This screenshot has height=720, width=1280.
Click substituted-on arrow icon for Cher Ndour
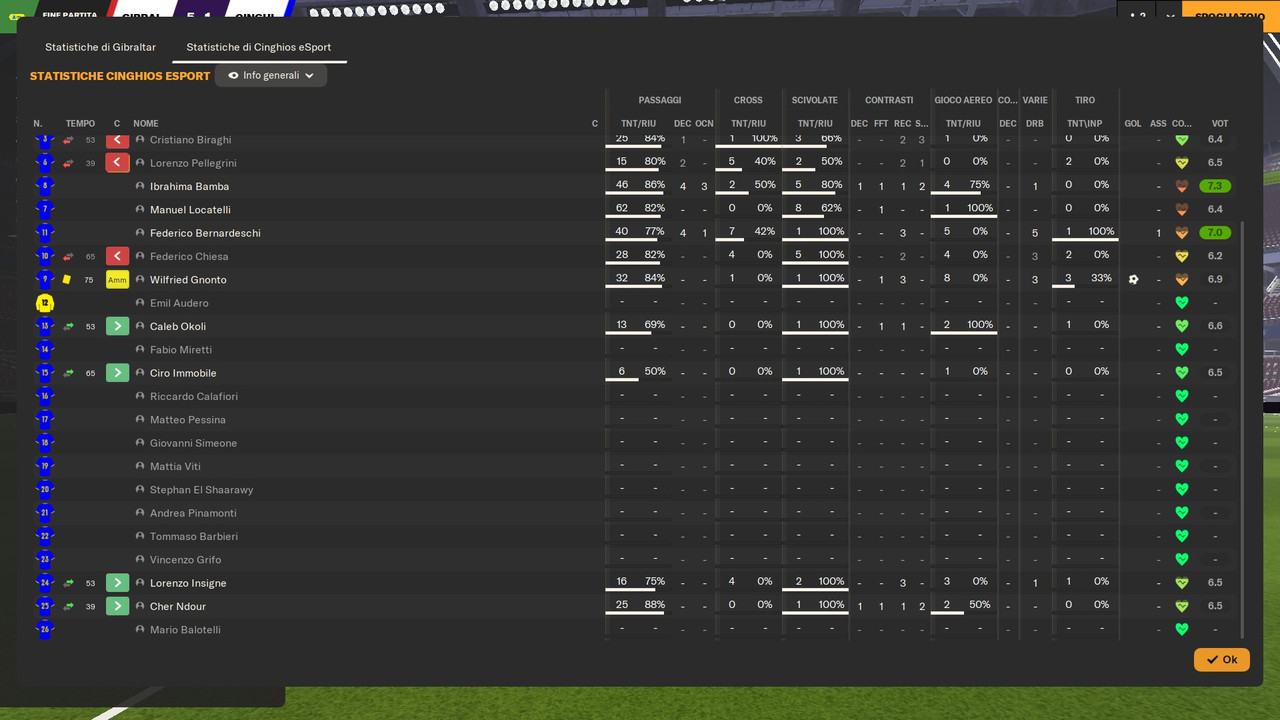click(117, 606)
